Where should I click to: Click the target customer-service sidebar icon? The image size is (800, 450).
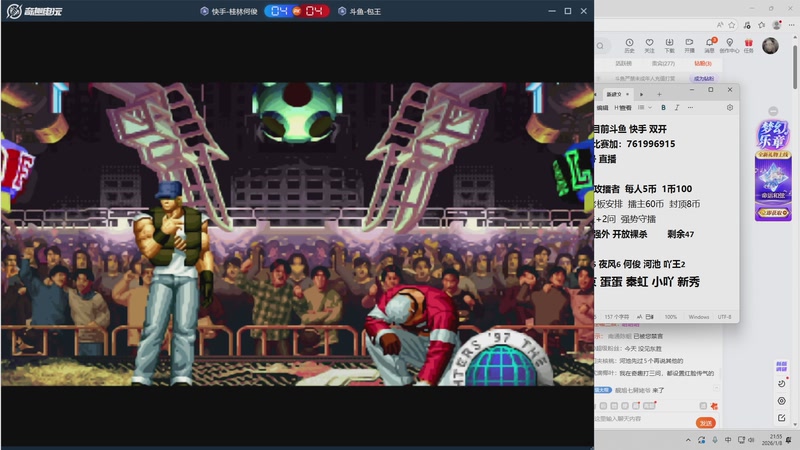pos(781,401)
